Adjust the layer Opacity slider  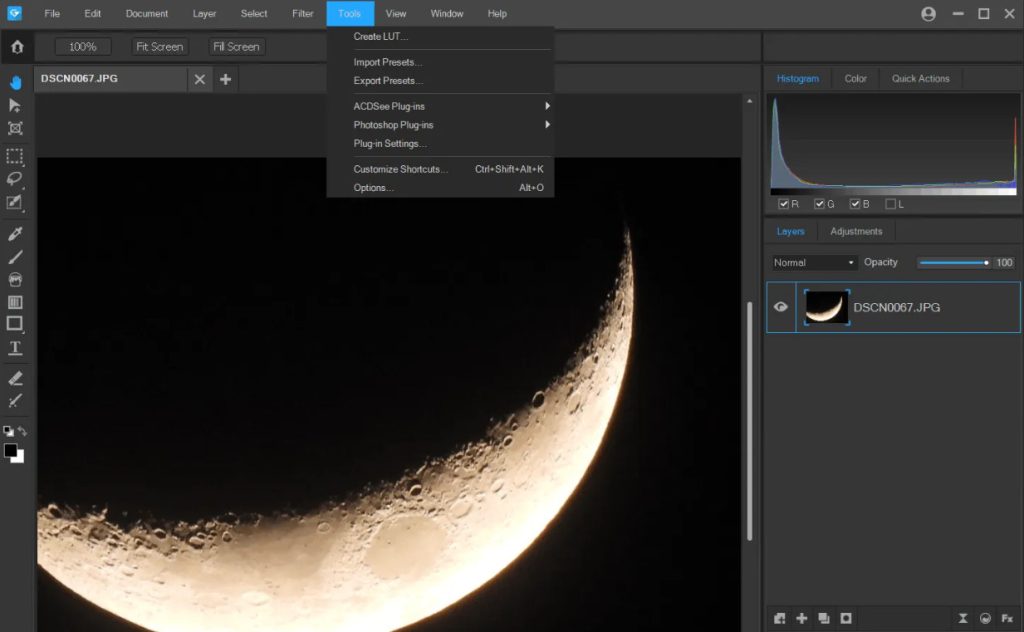(x=954, y=262)
